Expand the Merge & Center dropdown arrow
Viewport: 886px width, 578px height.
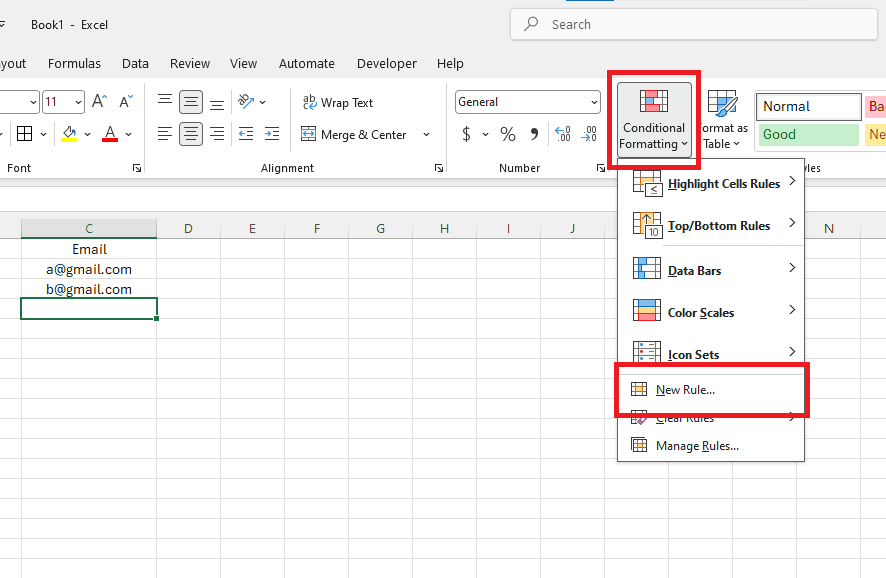click(x=427, y=134)
